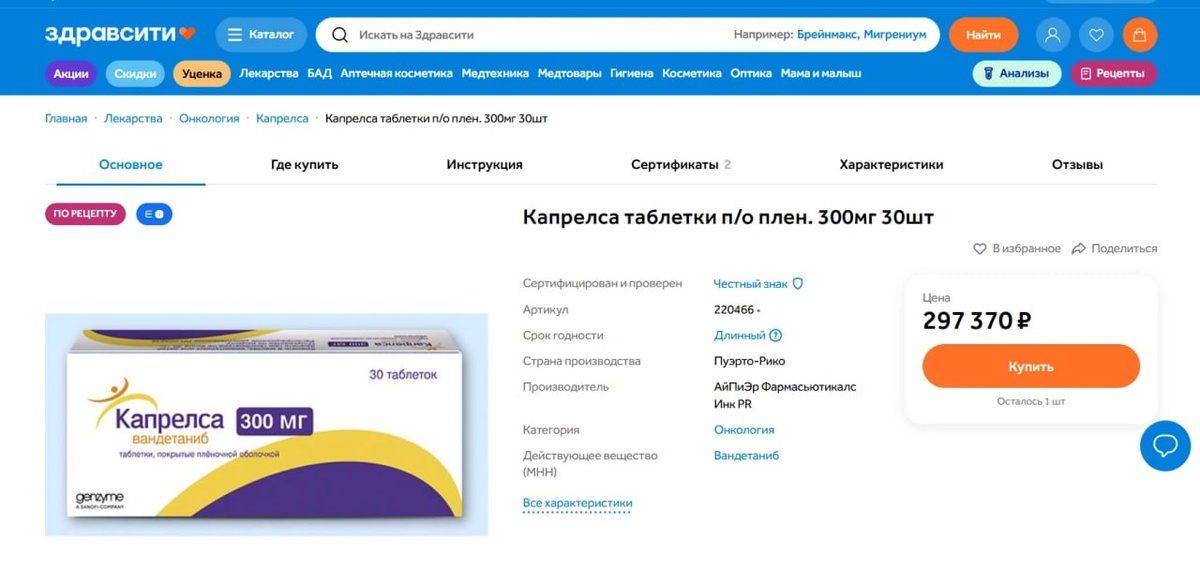Go to Онкология breadcrumb link
The width and height of the screenshot is (1200, 586).
click(209, 118)
